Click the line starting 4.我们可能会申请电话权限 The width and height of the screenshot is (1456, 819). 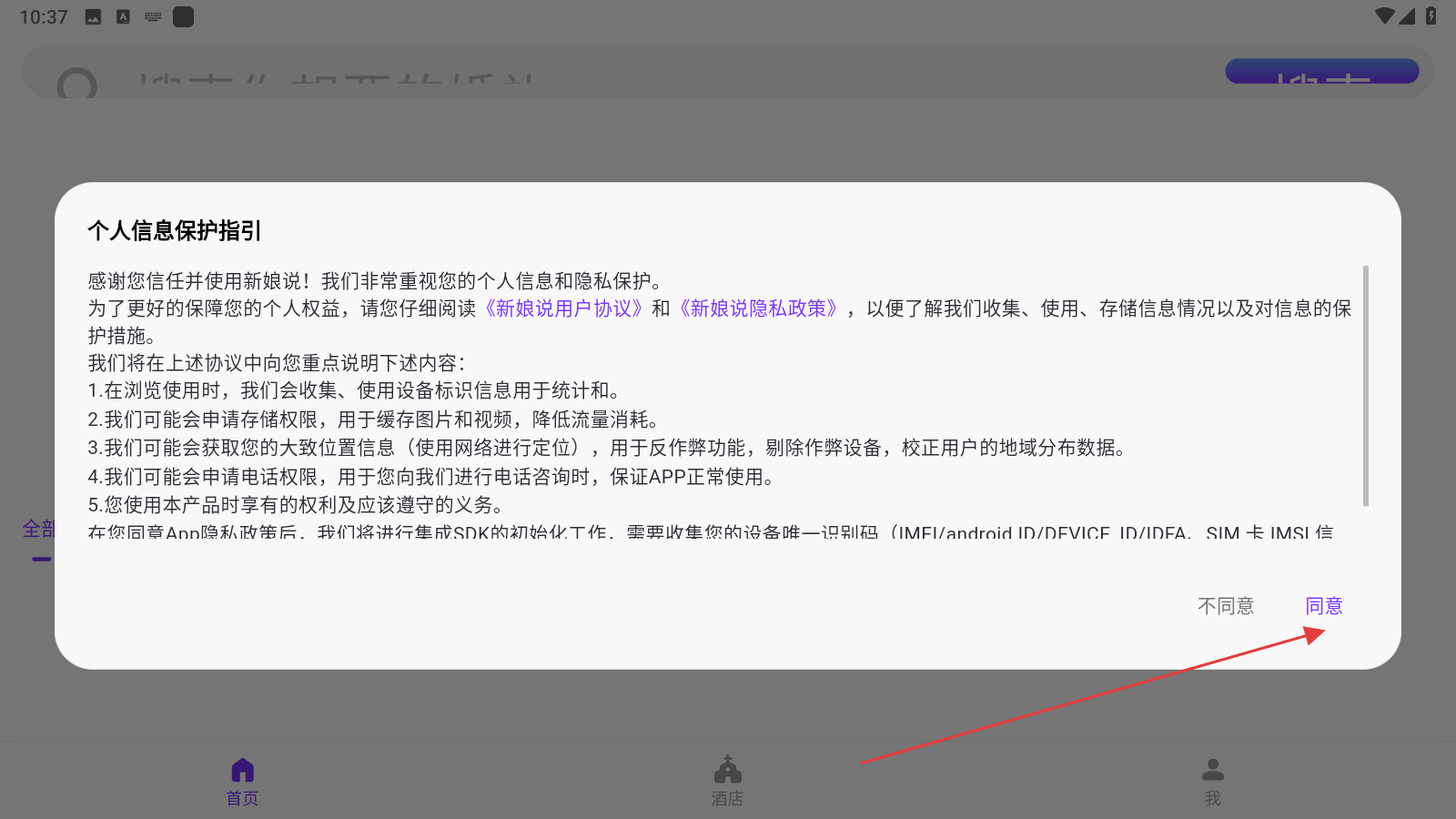[x=433, y=477]
